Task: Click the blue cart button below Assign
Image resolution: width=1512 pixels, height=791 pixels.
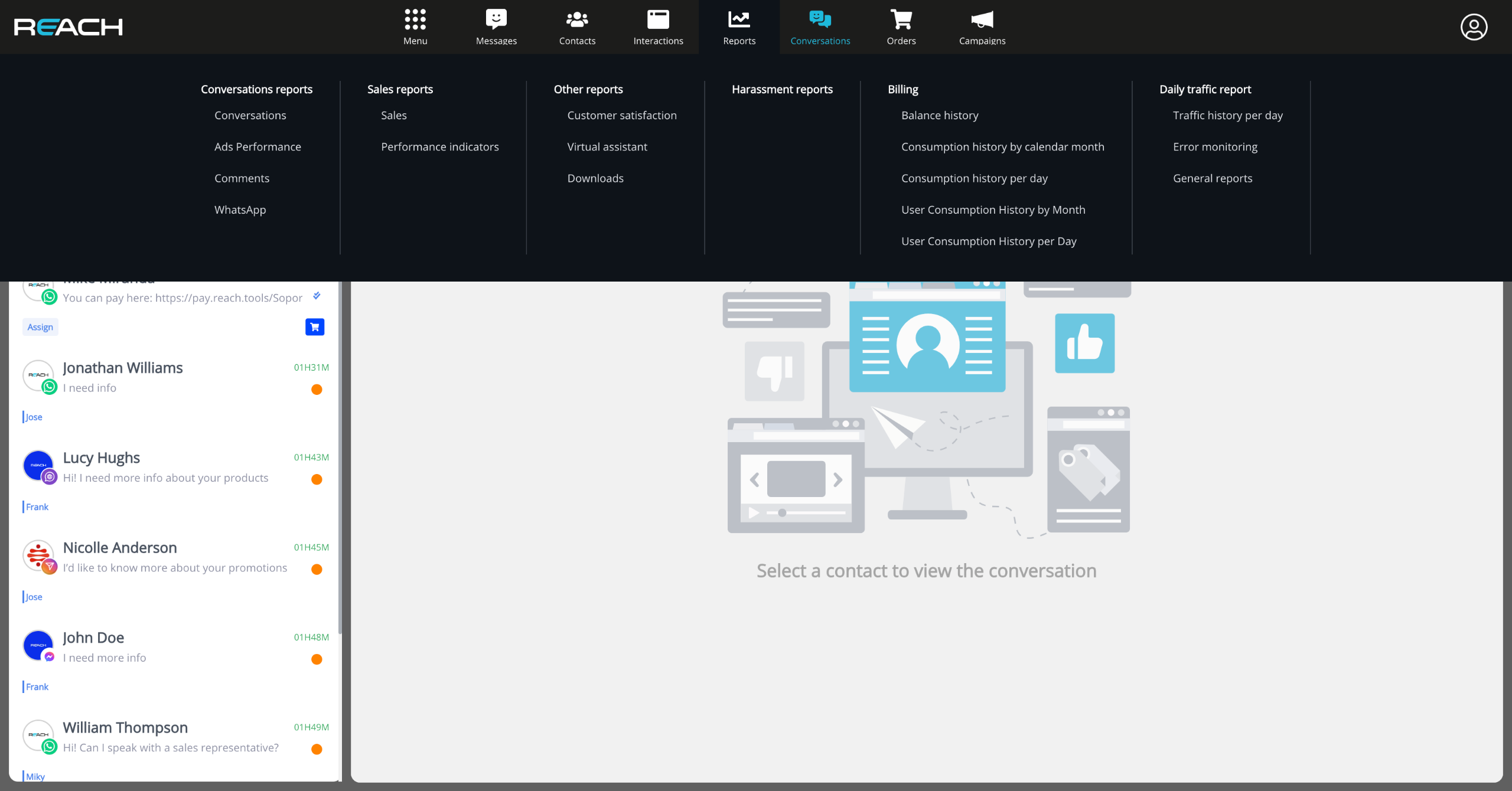Action: (x=315, y=327)
